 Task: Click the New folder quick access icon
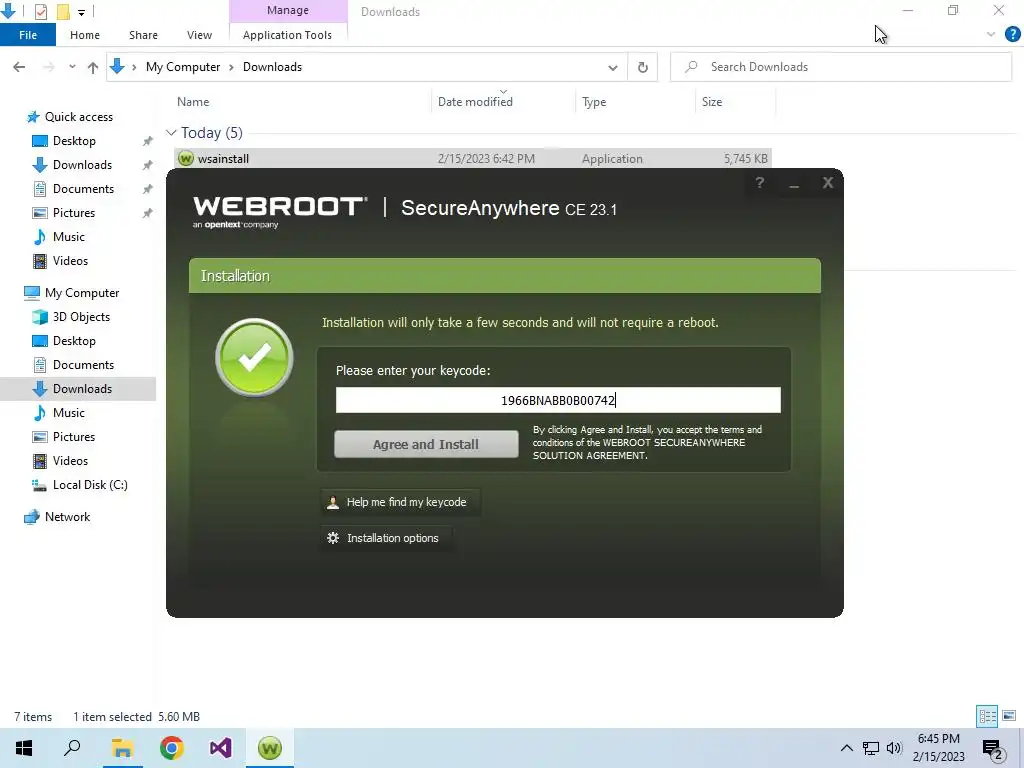[x=63, y=11]
